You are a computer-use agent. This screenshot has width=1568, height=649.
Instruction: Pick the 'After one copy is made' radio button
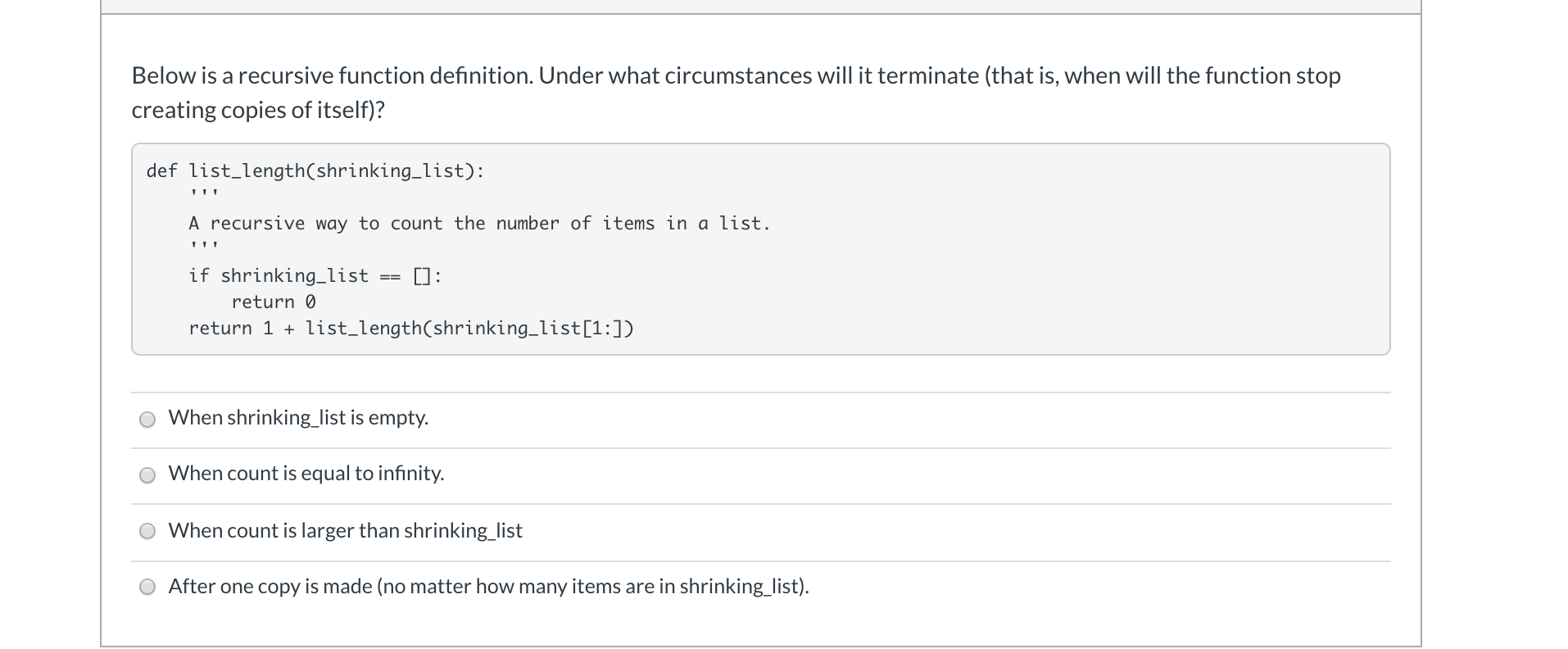click(147, 587)
